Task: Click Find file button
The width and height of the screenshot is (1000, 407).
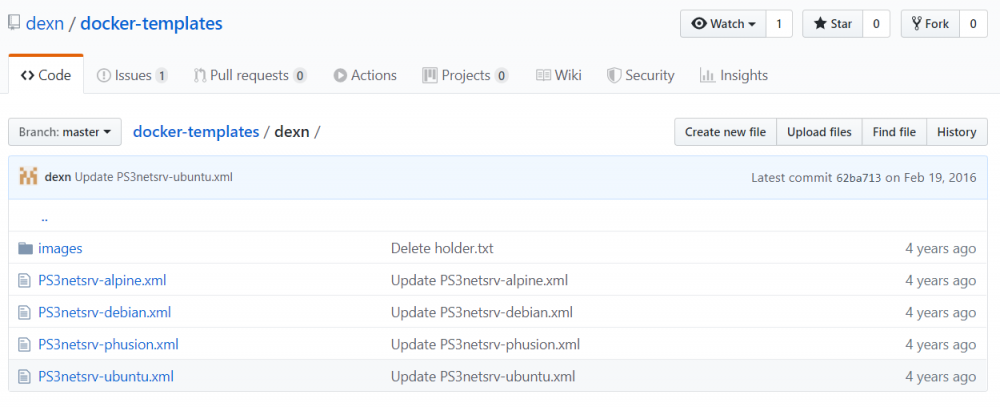Action: (x=894, y=132)
